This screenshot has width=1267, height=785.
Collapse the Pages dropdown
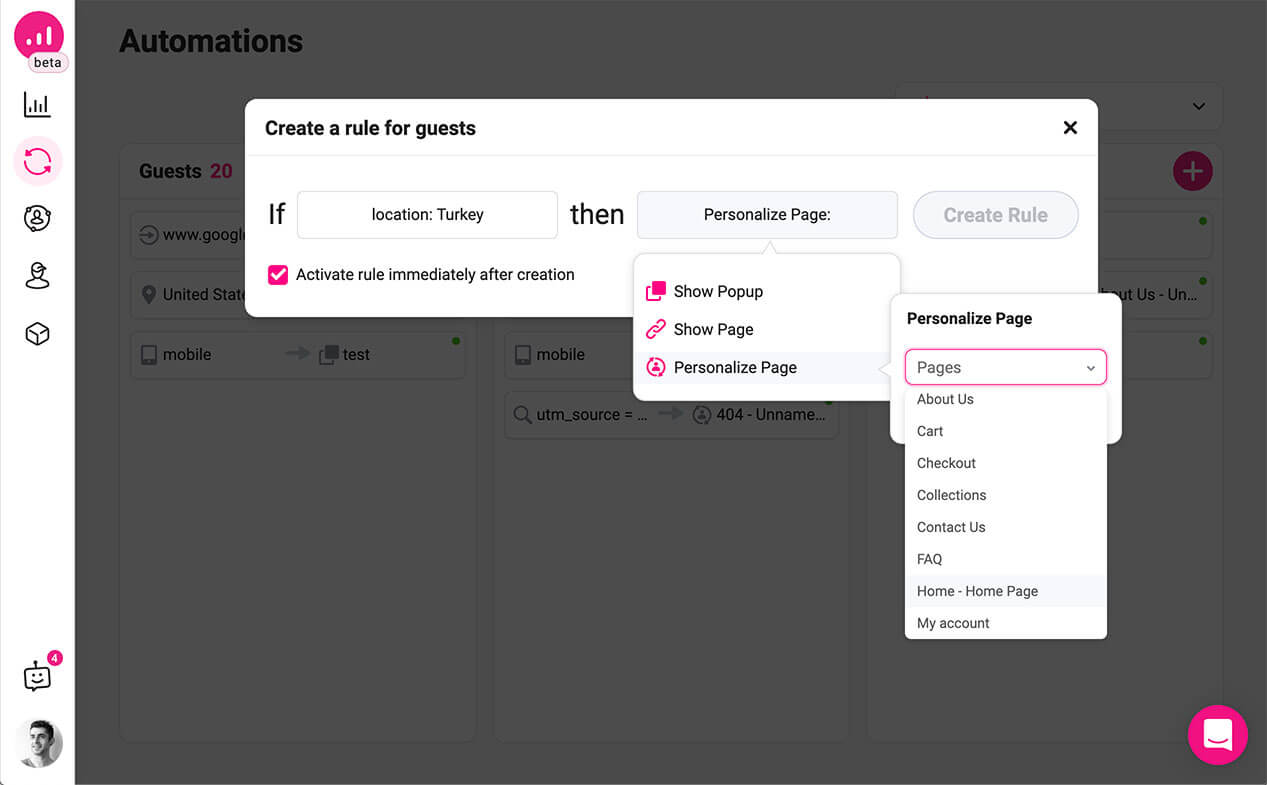tap(1006, 367)
